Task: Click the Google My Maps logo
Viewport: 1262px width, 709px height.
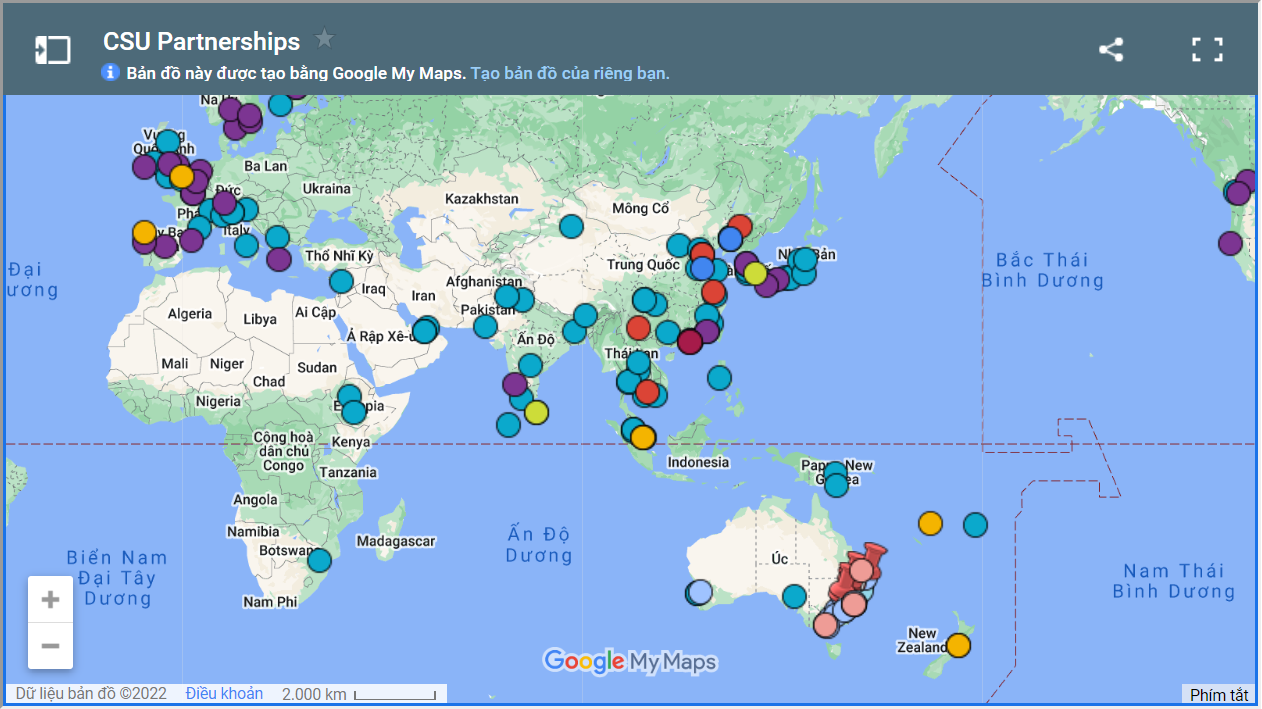Action: (630, 661)
